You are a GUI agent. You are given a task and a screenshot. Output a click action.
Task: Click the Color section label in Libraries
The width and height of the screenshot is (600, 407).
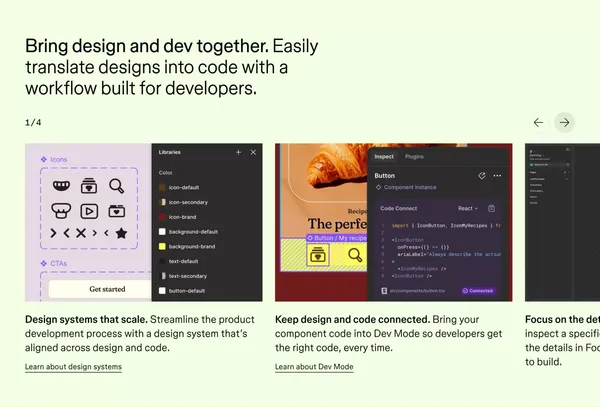[166, 173]
